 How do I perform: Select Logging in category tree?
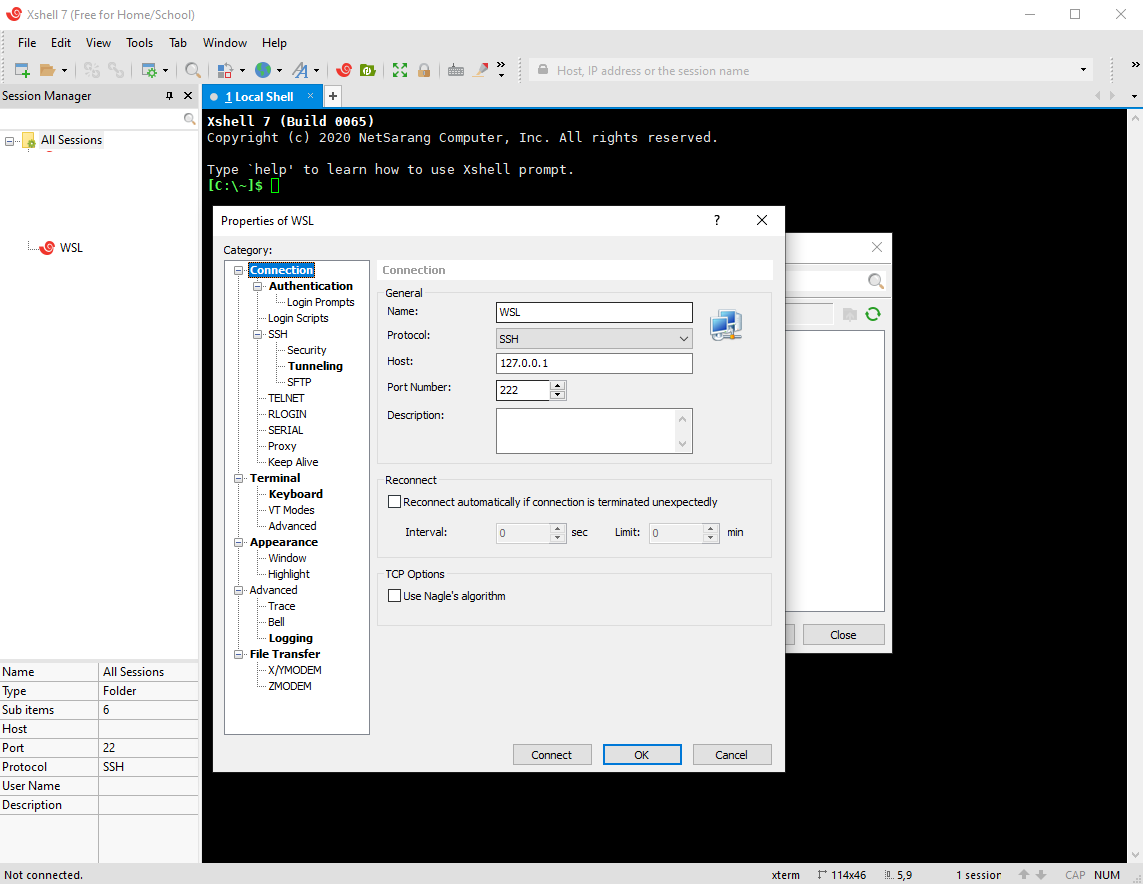click(291, 638)
